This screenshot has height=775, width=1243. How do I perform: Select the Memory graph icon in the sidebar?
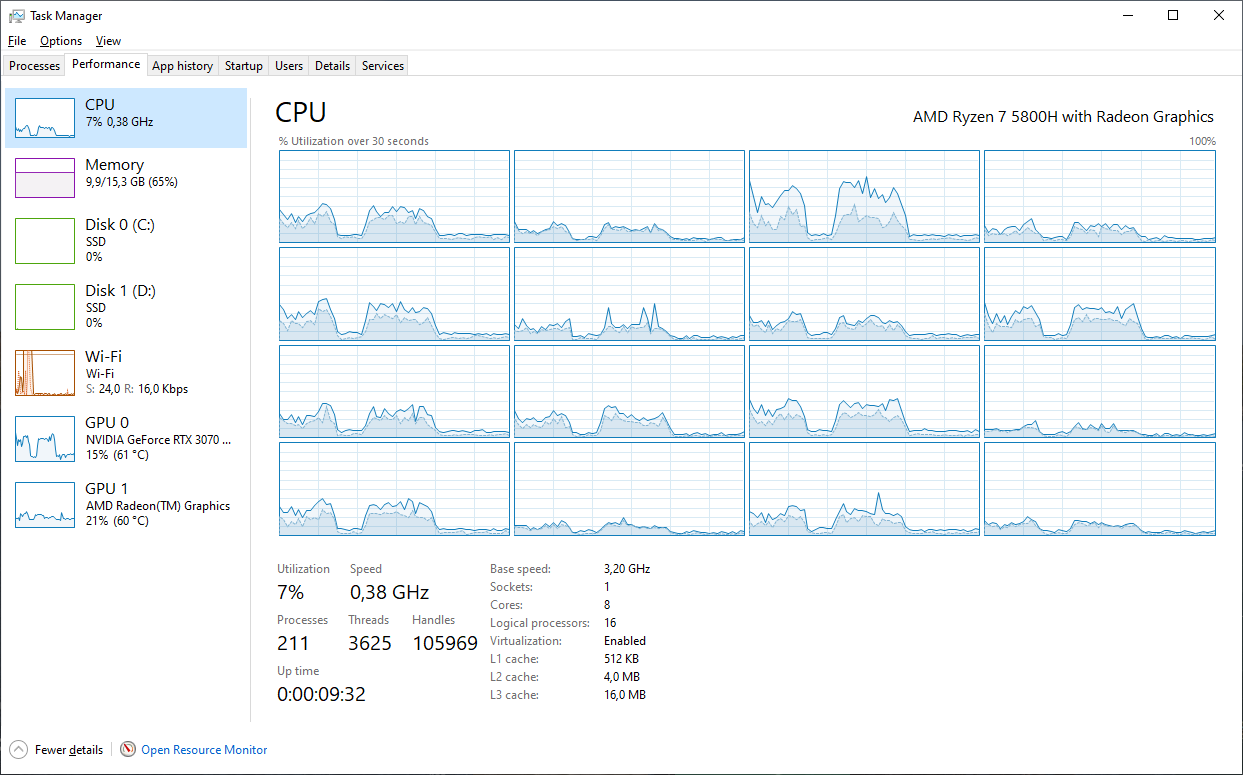(44, 177)
